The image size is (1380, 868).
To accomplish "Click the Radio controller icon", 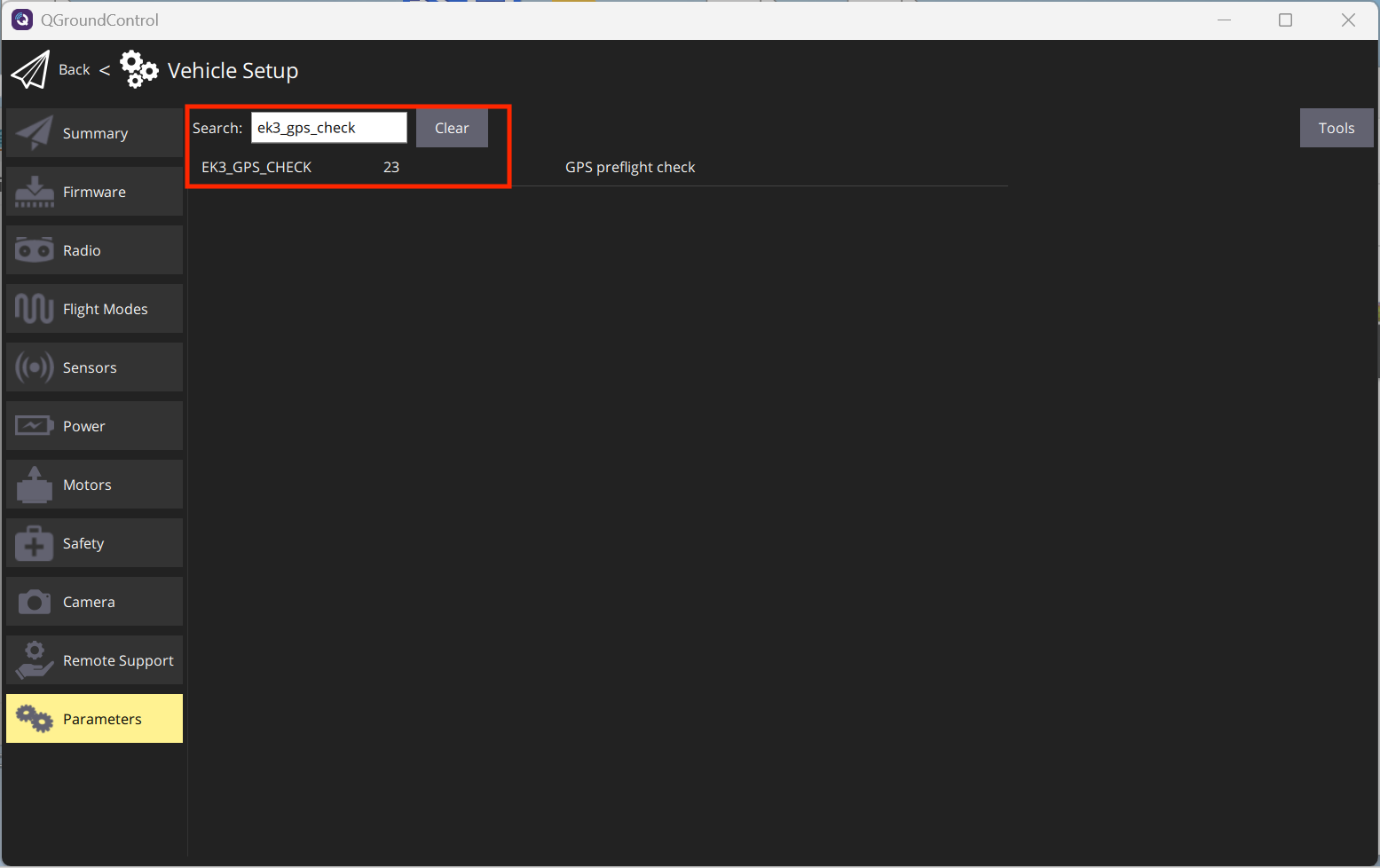I will coord(35,250).
